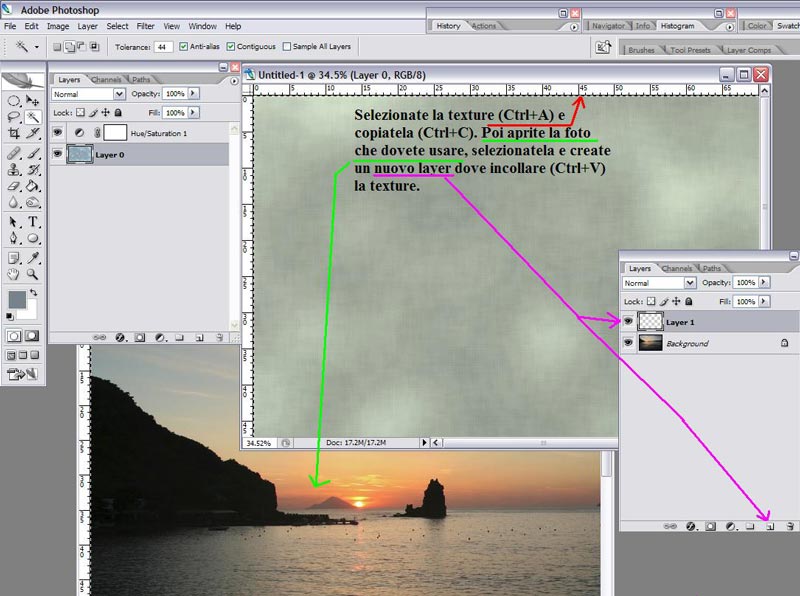Open left Layers panel options menu arrow
Viewport: 800px width, 596px height.
[x=234, y=81]
